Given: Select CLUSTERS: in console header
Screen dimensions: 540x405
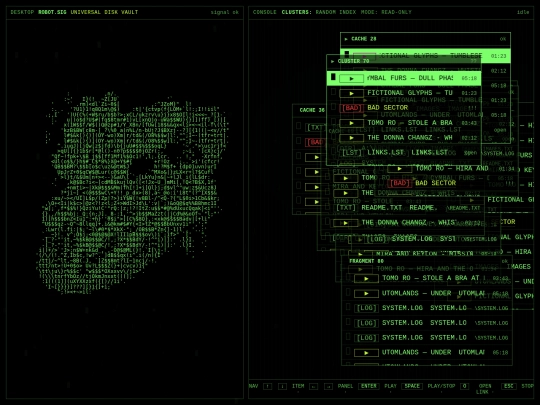Looking at the screenshot, I should click(x=297, y=12).
